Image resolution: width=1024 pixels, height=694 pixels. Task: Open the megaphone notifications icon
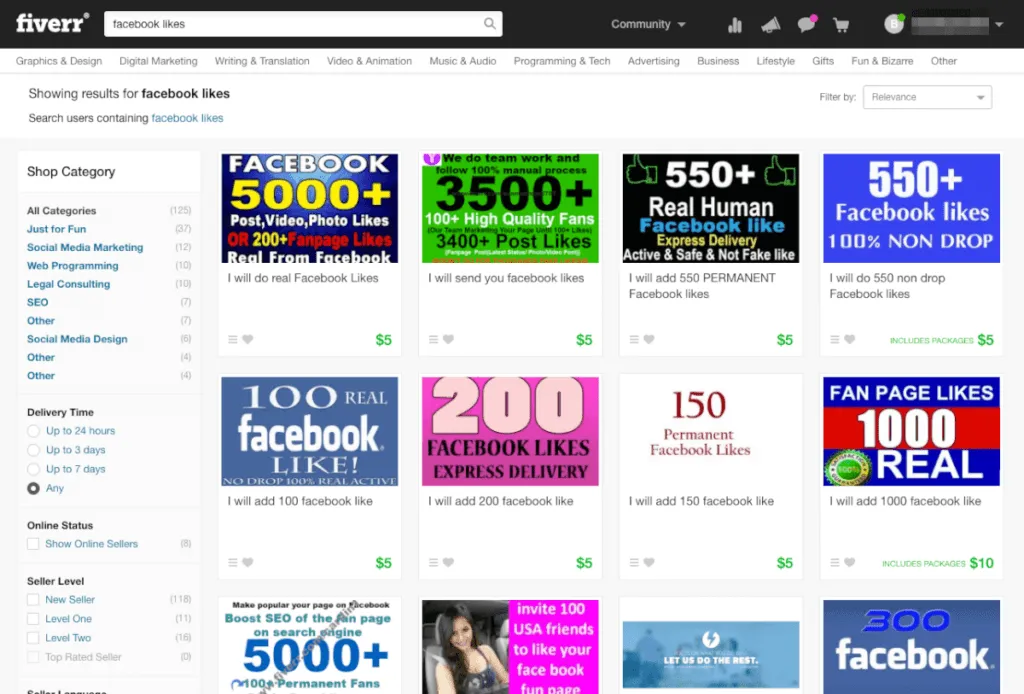(770, 25)
